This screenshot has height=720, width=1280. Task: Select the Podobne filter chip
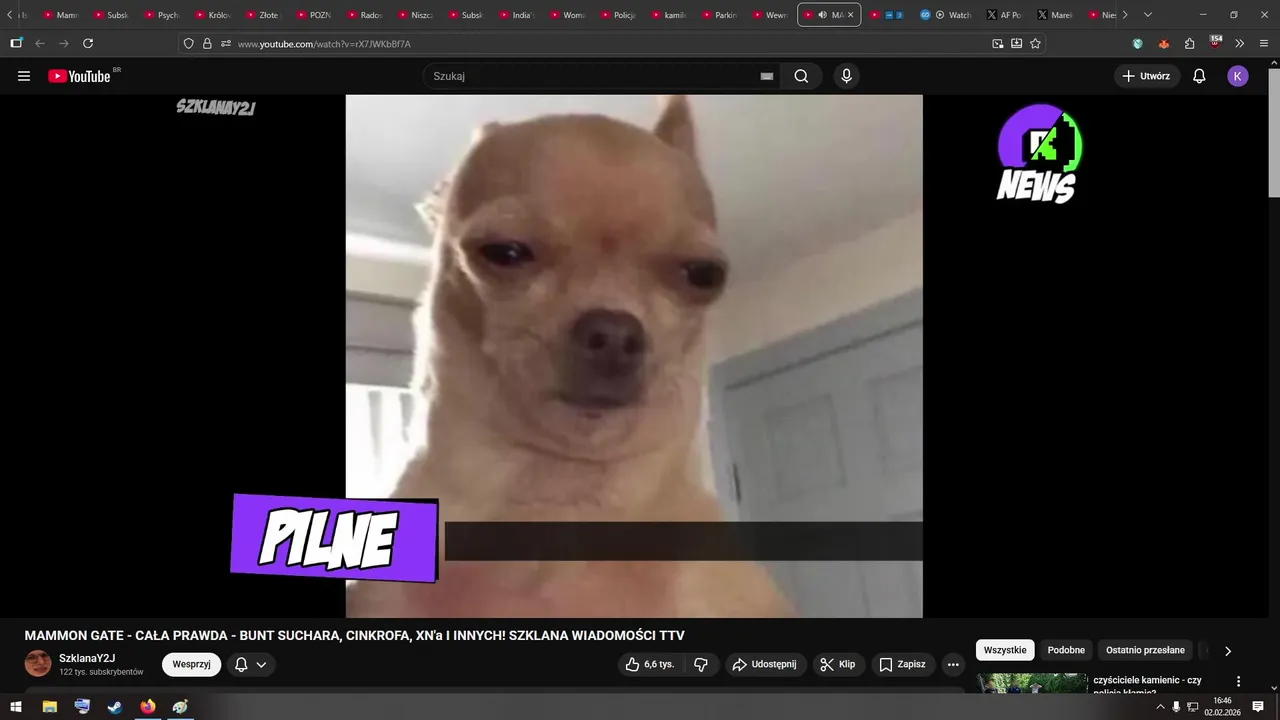(1066, 650)
